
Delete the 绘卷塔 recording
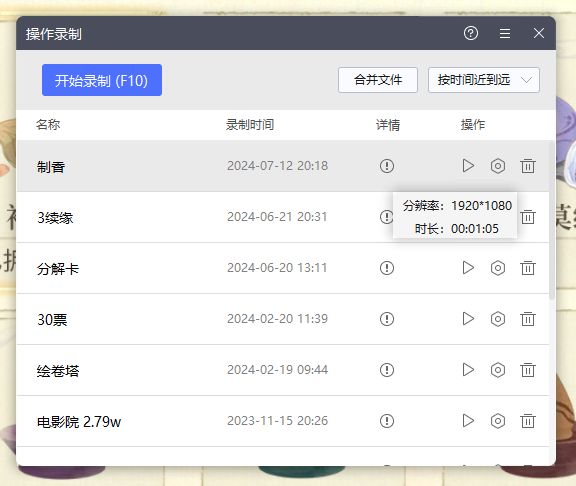tap(528, 370)
